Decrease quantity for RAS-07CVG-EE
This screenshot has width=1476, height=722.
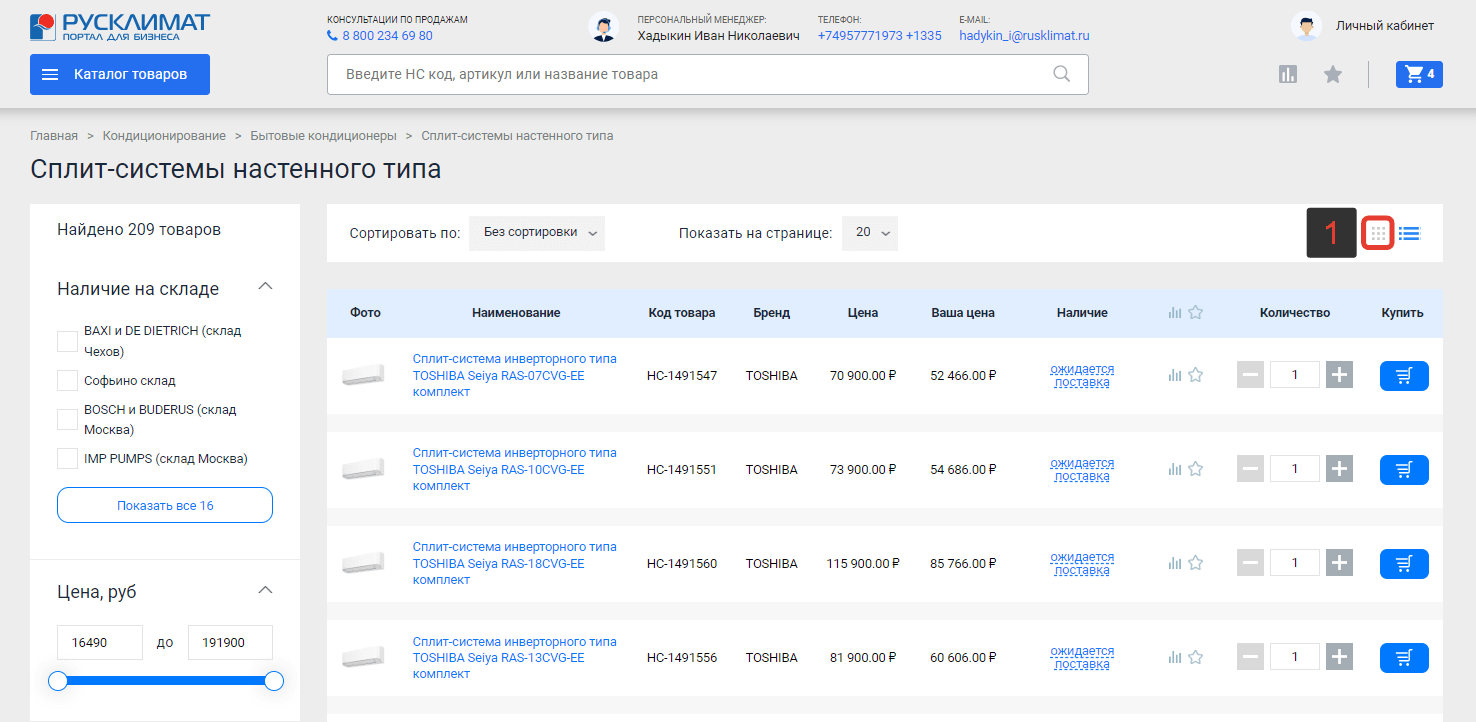point(1250,375)
